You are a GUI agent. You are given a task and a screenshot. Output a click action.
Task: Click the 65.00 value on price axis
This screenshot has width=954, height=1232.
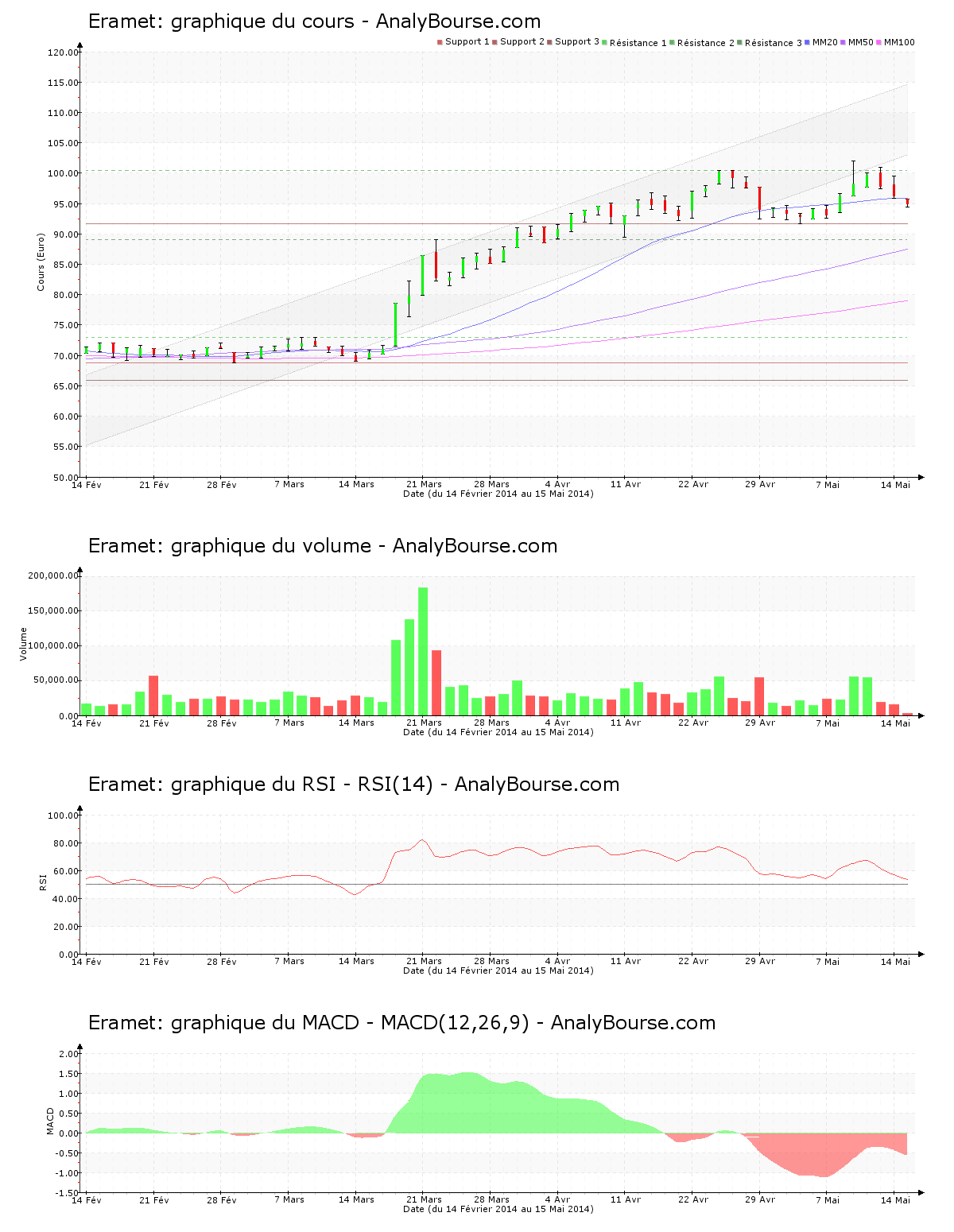click(x=65, y=386)
